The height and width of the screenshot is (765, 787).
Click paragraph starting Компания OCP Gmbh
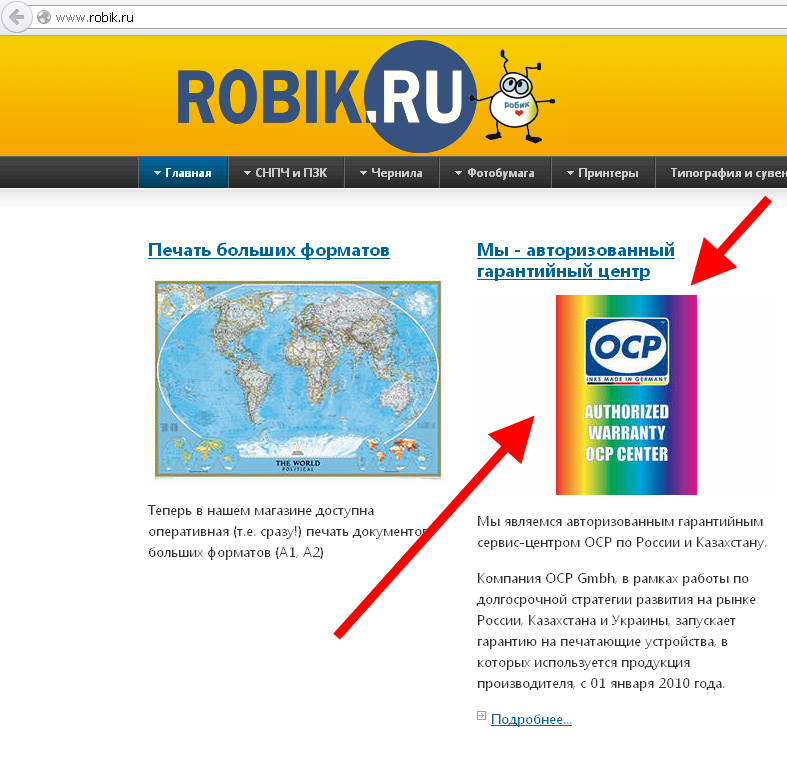(x=616, y=631)
